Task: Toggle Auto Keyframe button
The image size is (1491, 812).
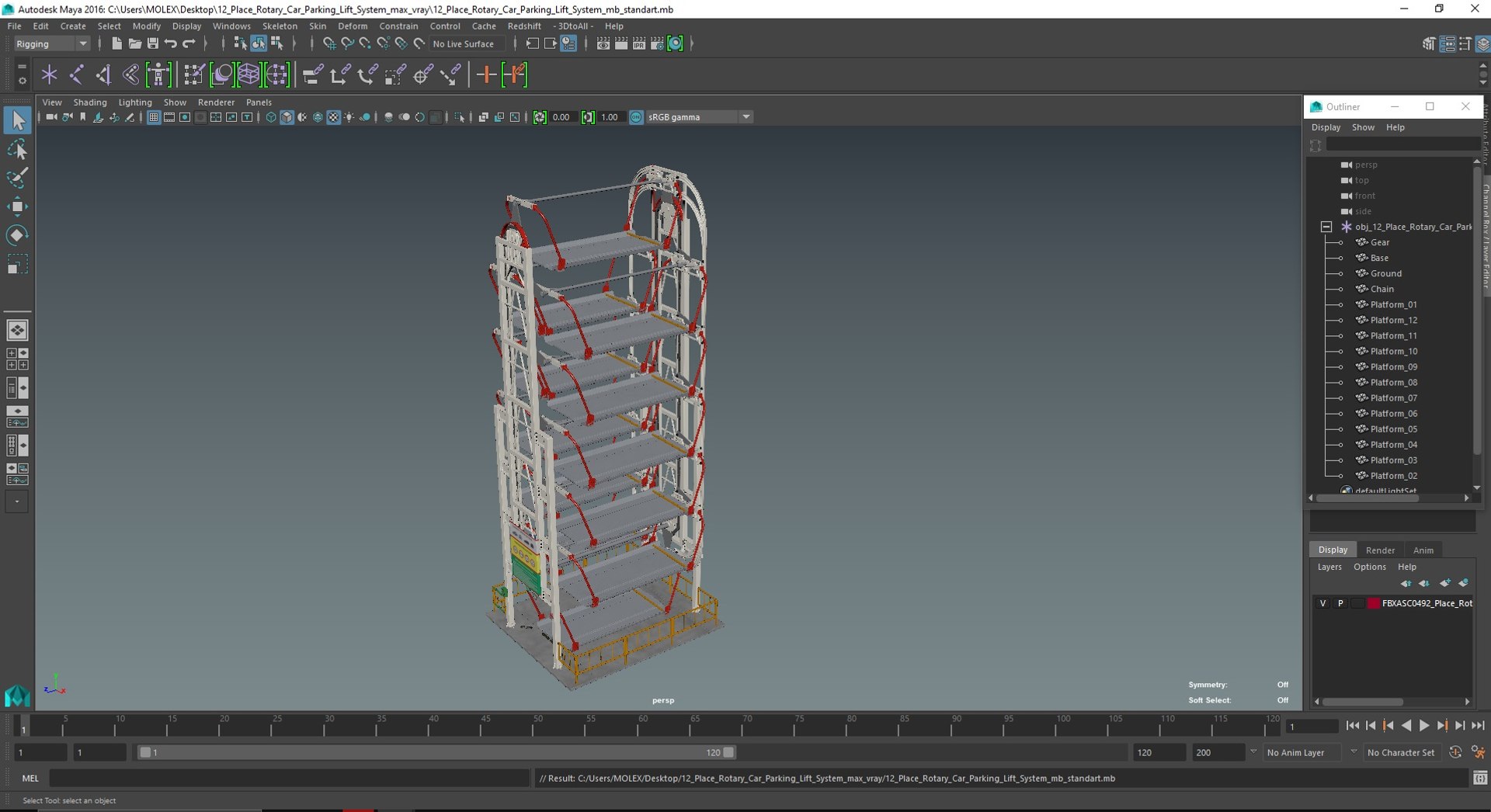Action: point(1455,752)
